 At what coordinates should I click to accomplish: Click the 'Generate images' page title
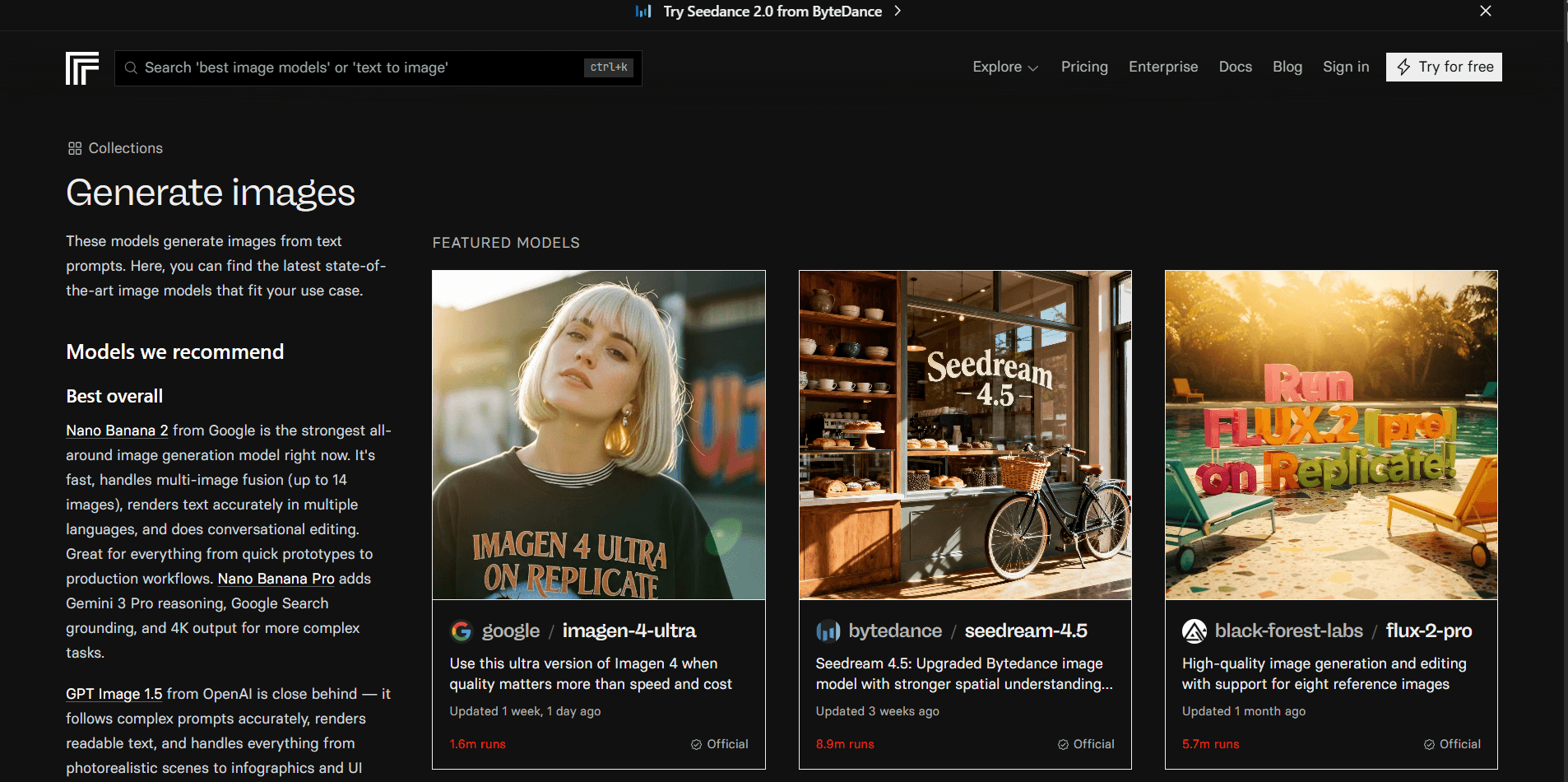(x=211, y=193)
